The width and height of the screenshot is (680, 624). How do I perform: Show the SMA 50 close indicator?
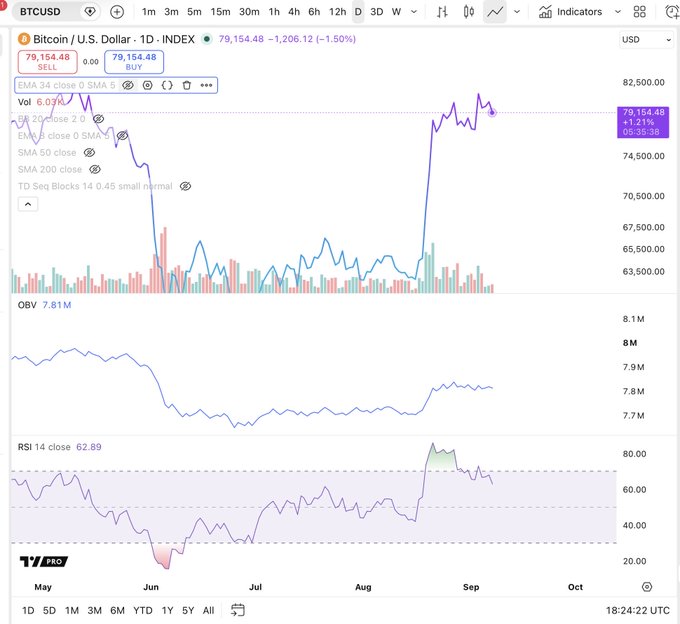click(89, 153)
